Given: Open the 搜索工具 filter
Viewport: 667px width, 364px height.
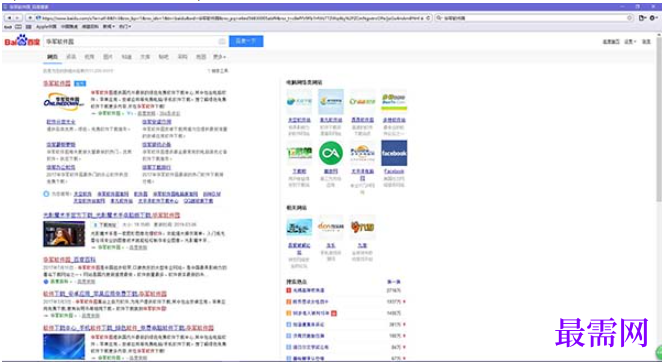Looking at the screenshot, I should [x=218, y=71].
